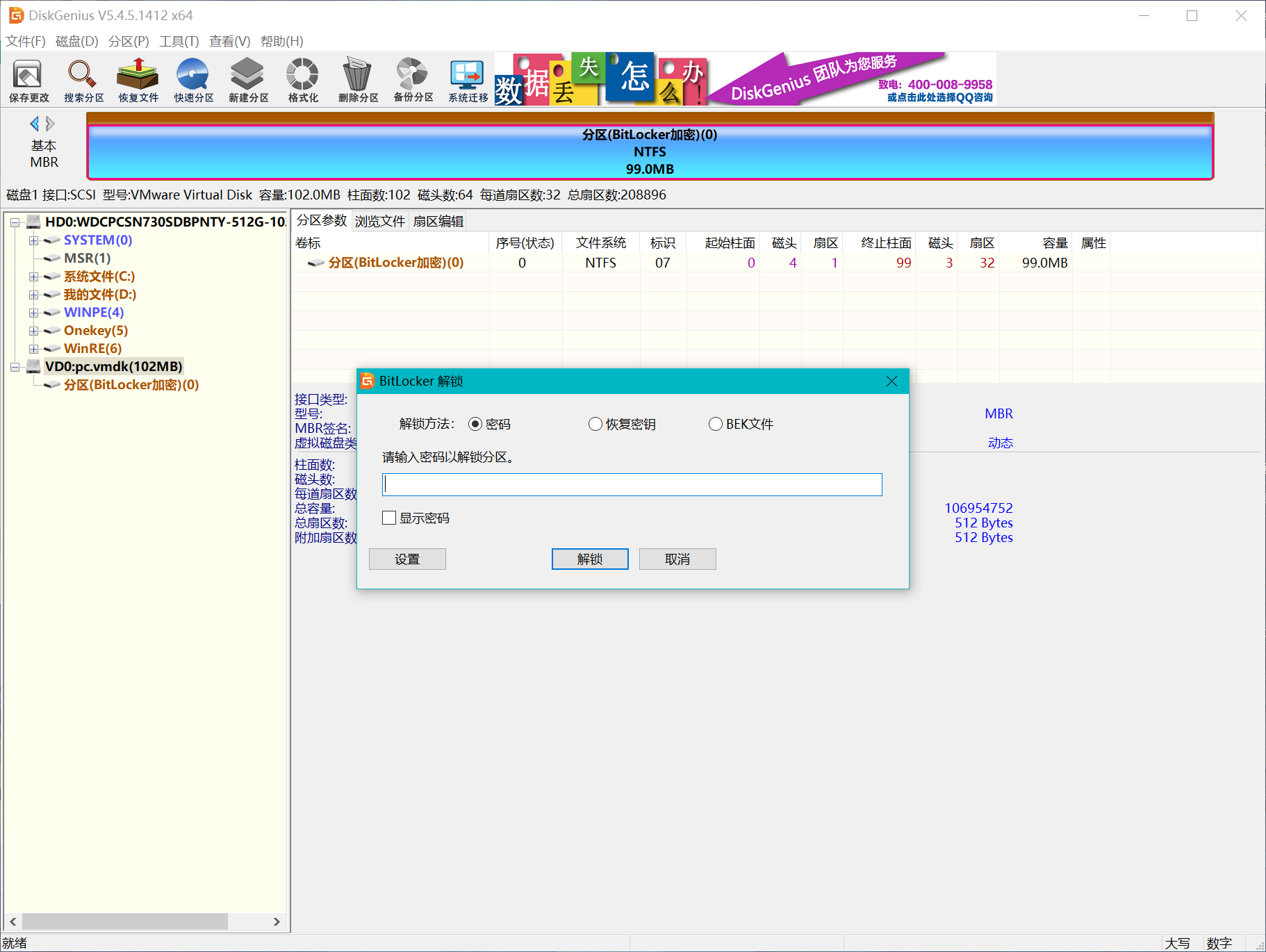Click the tree panel scroll right arrow

pos(277,921)
